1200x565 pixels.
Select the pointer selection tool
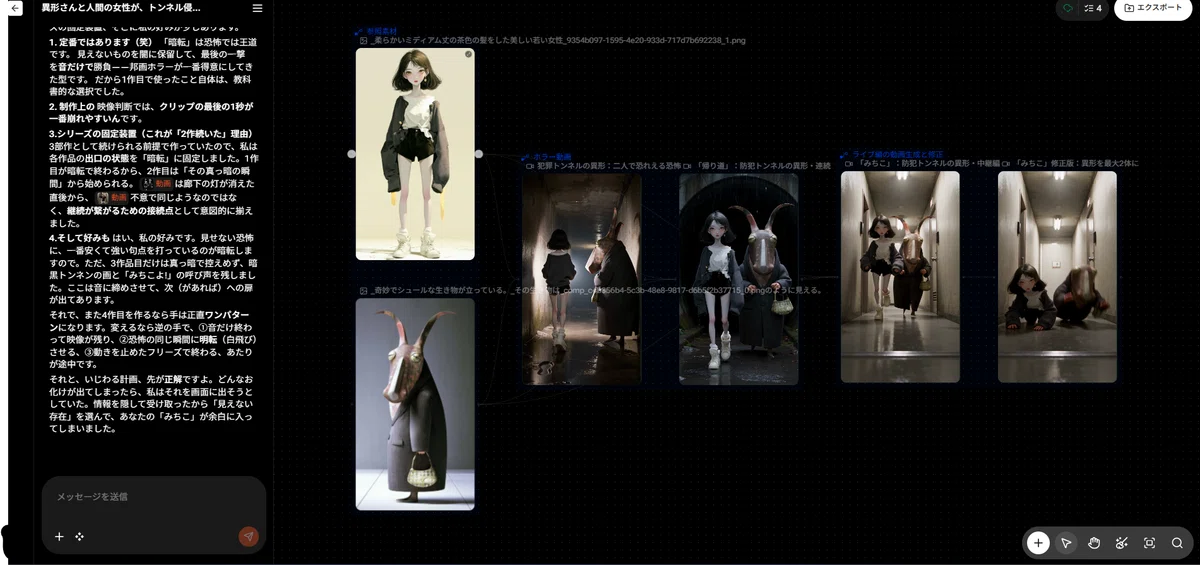(x=1066, y=543)
